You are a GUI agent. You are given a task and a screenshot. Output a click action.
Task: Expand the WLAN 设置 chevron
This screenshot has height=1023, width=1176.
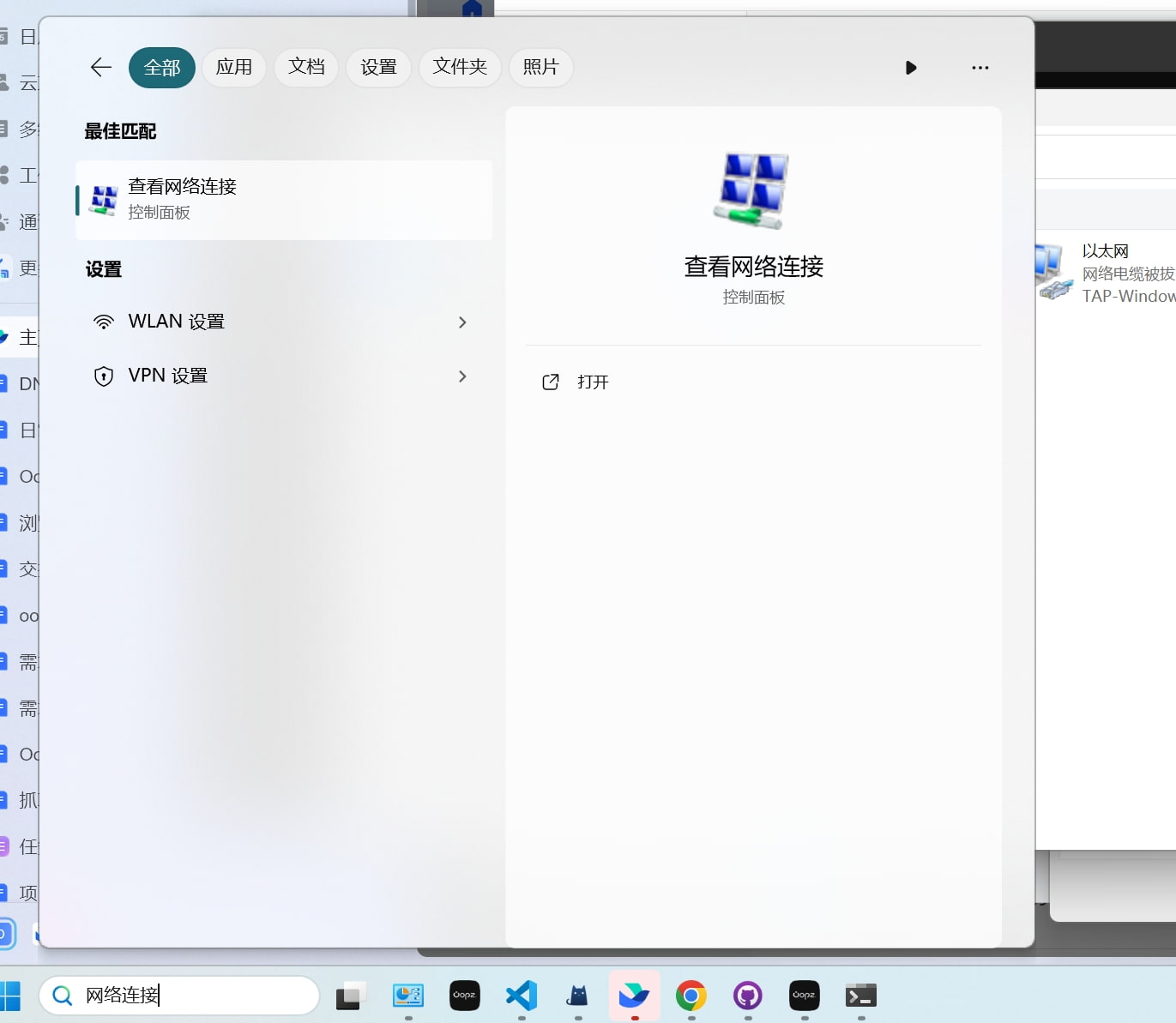(x=462, y=322)
